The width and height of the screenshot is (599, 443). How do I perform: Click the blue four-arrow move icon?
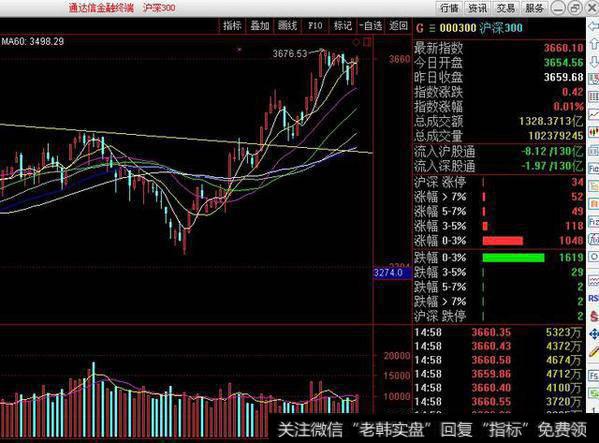[594, 334]
